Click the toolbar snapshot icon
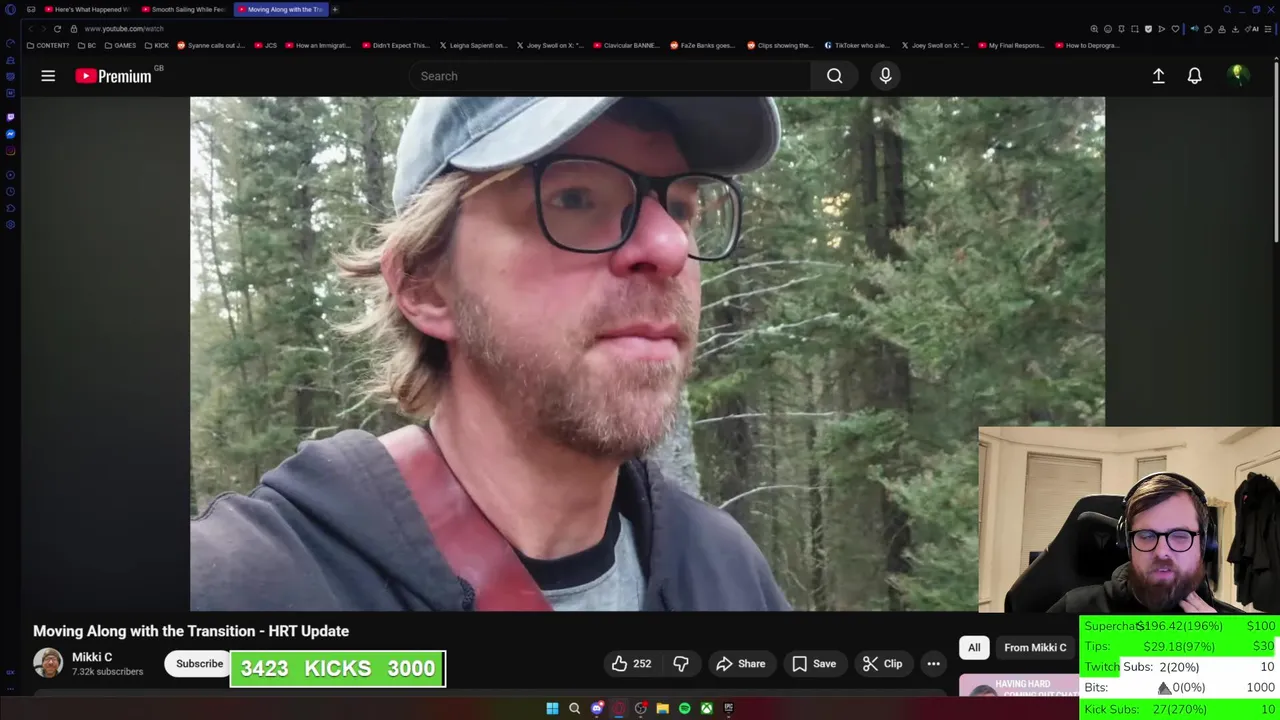The width and height of the screenshot is (1280, 720). coord(1135,29)
